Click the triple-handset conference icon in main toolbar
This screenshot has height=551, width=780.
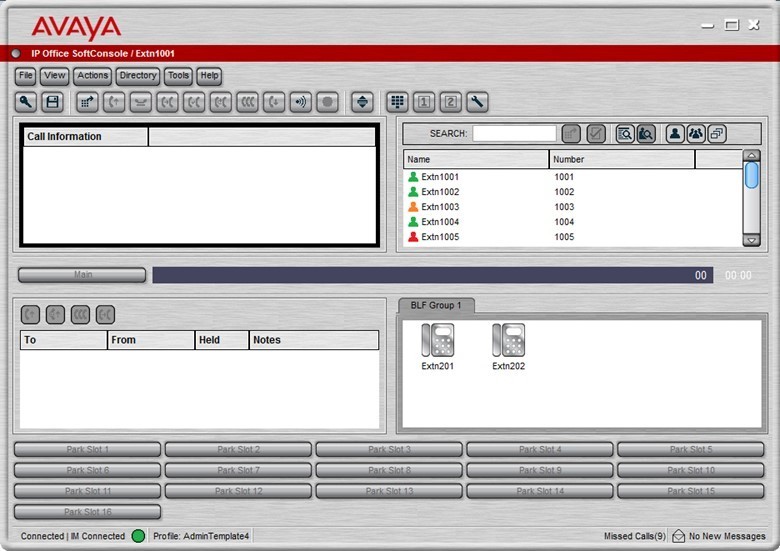[247, 102]
